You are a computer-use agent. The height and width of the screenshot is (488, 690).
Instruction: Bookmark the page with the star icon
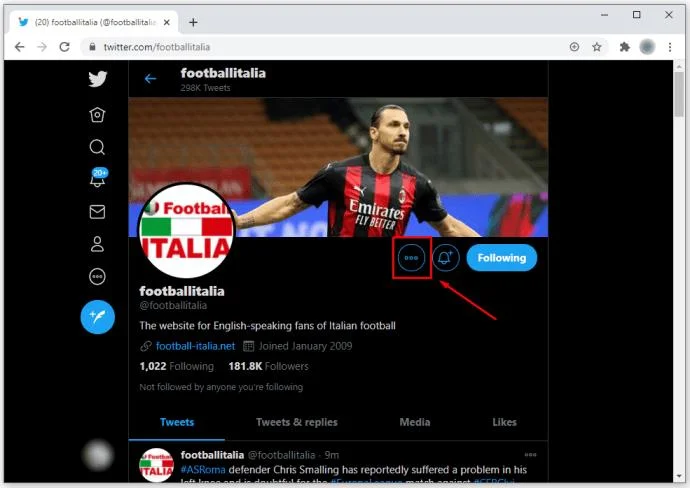[x=597, y=47]
